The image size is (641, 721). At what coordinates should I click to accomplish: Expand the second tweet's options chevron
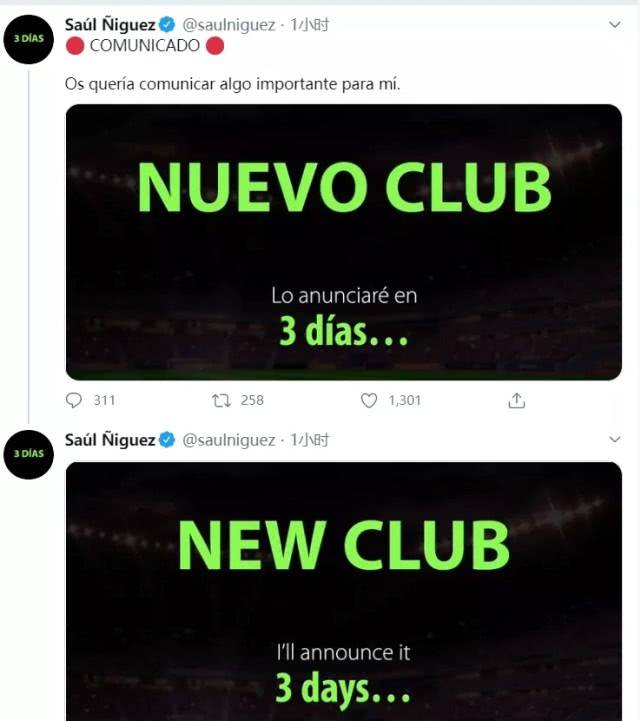click(x=615, y=440)
